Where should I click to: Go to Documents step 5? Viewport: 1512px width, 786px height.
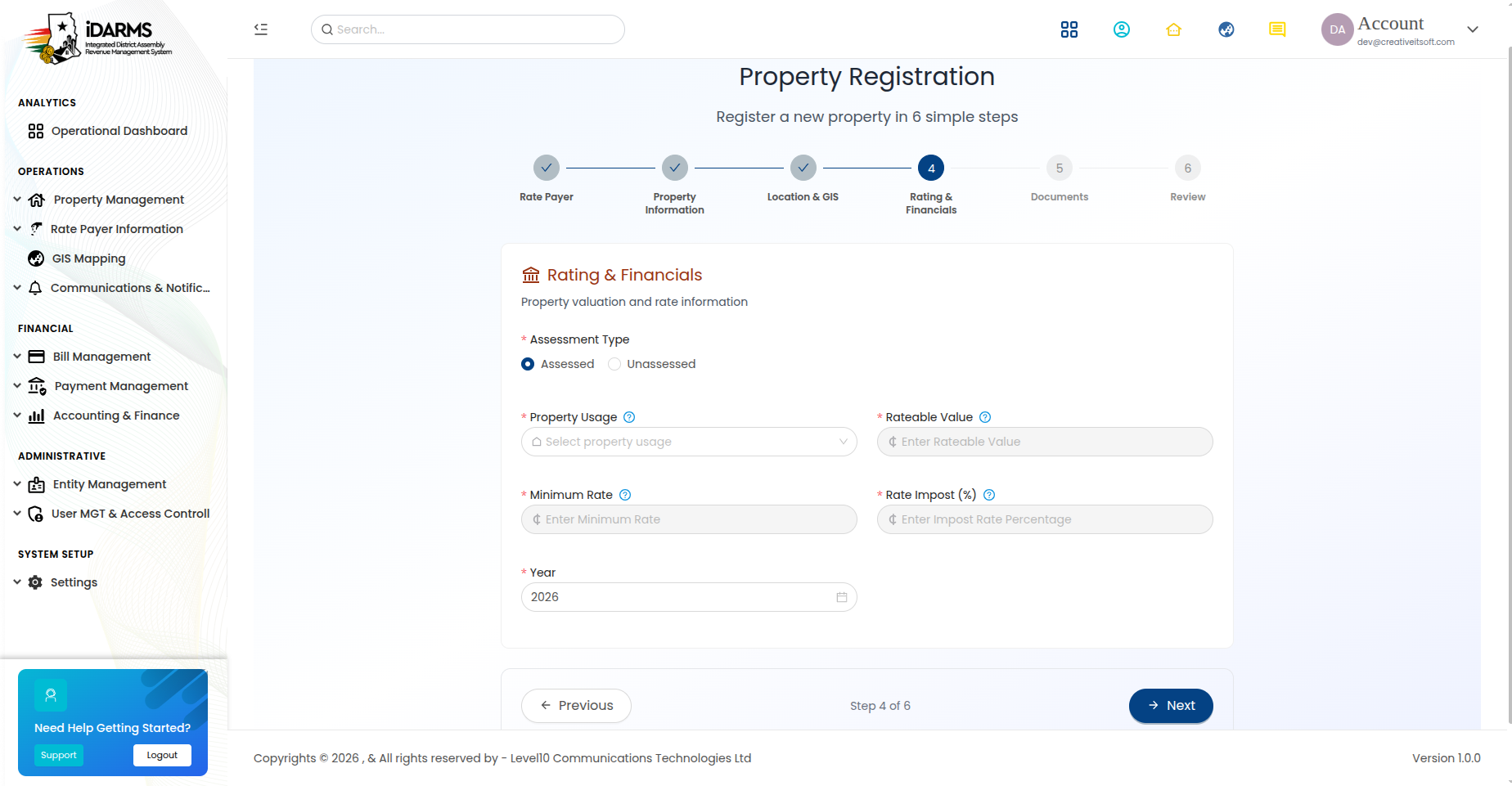pyautogui.click(x=1060, y=168)
